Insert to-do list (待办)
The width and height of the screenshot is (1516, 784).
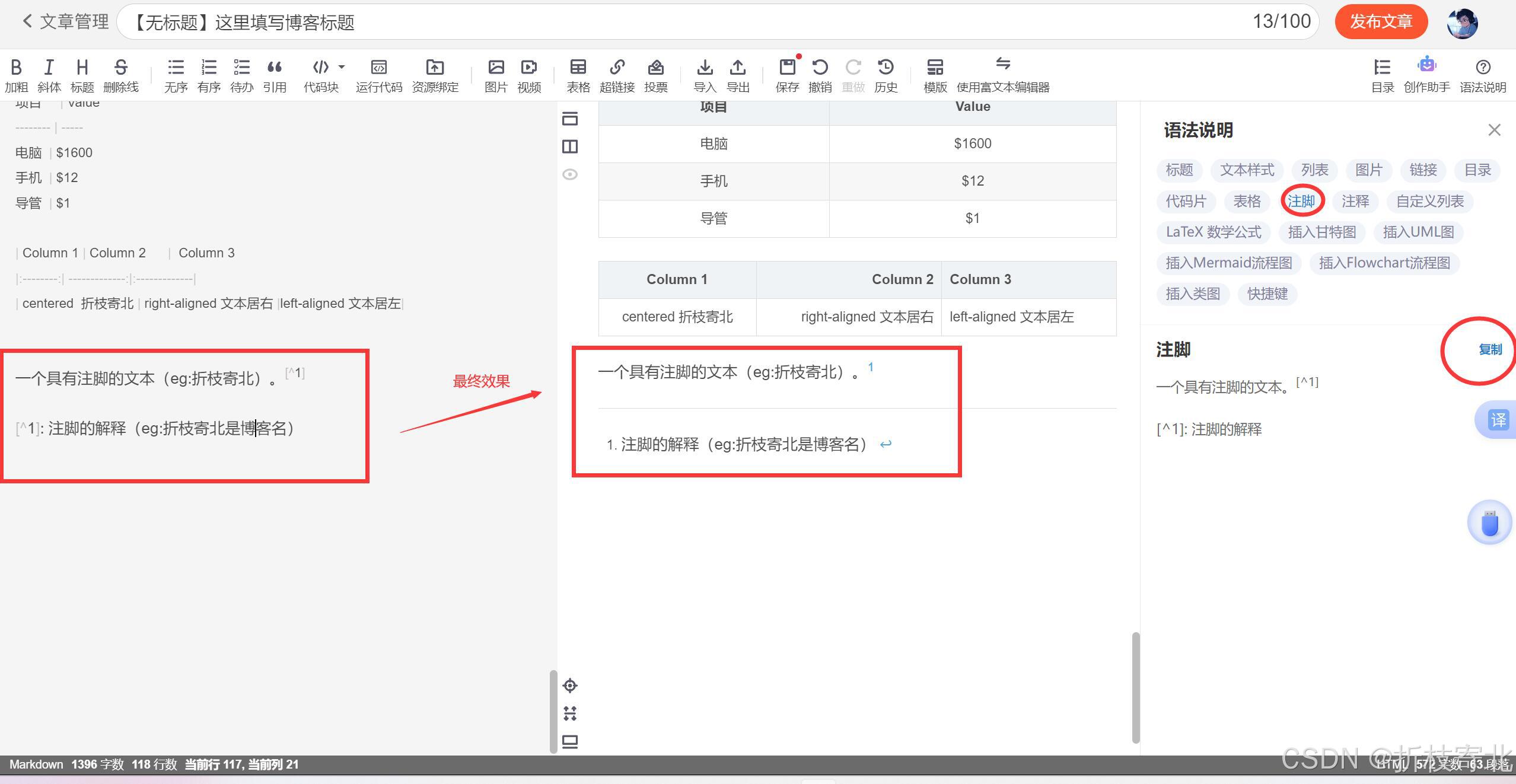coord(242,75)
